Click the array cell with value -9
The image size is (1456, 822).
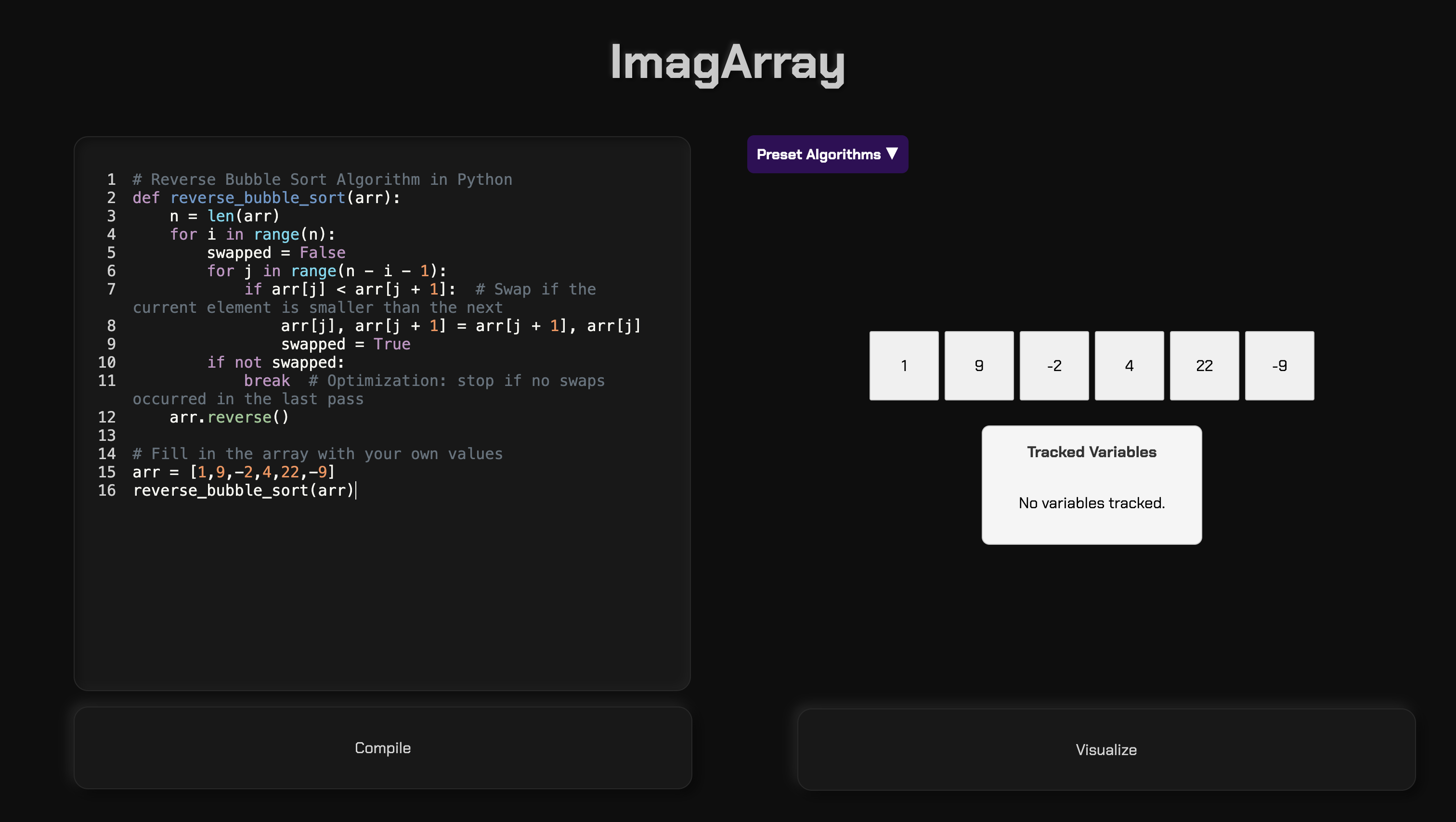[x=1279, y=366]
